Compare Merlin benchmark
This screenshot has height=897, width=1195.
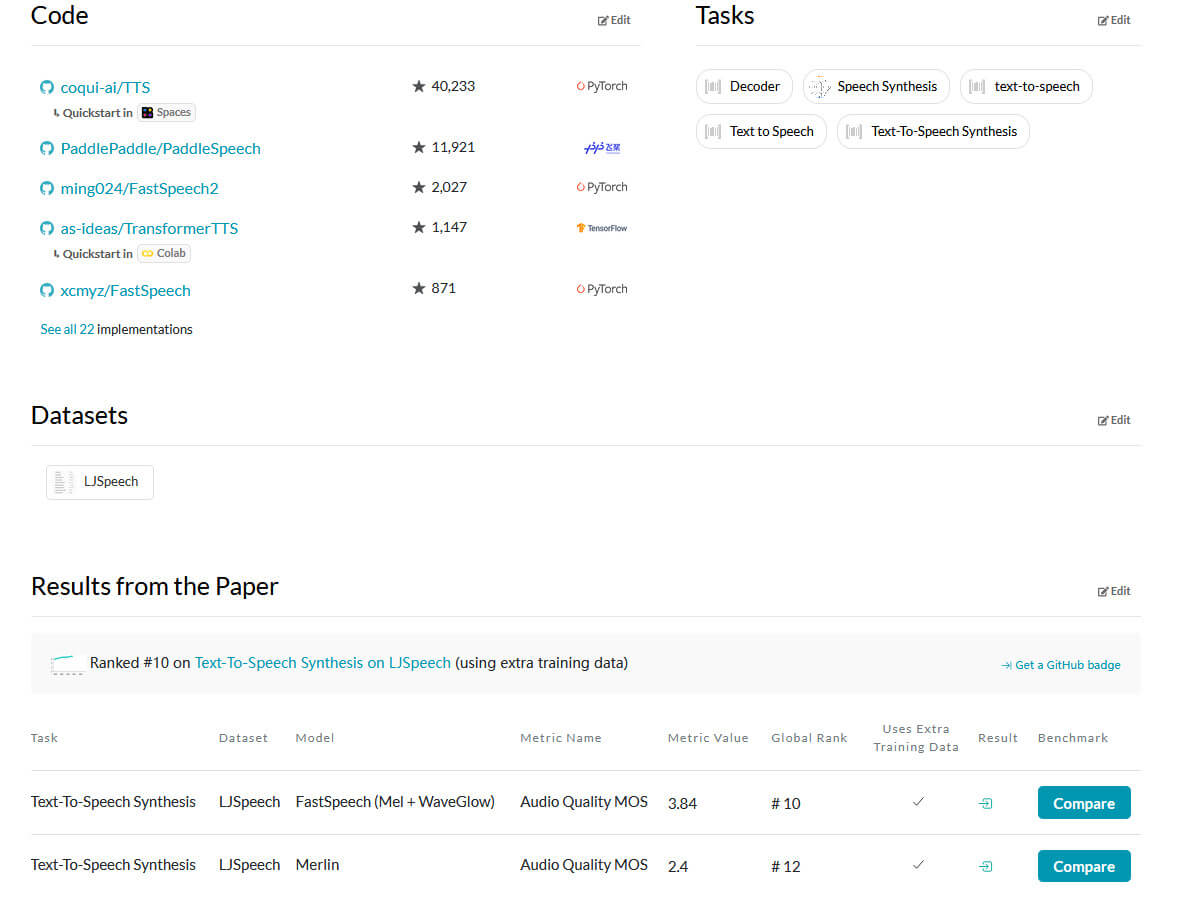click(x=1084, y=867)
